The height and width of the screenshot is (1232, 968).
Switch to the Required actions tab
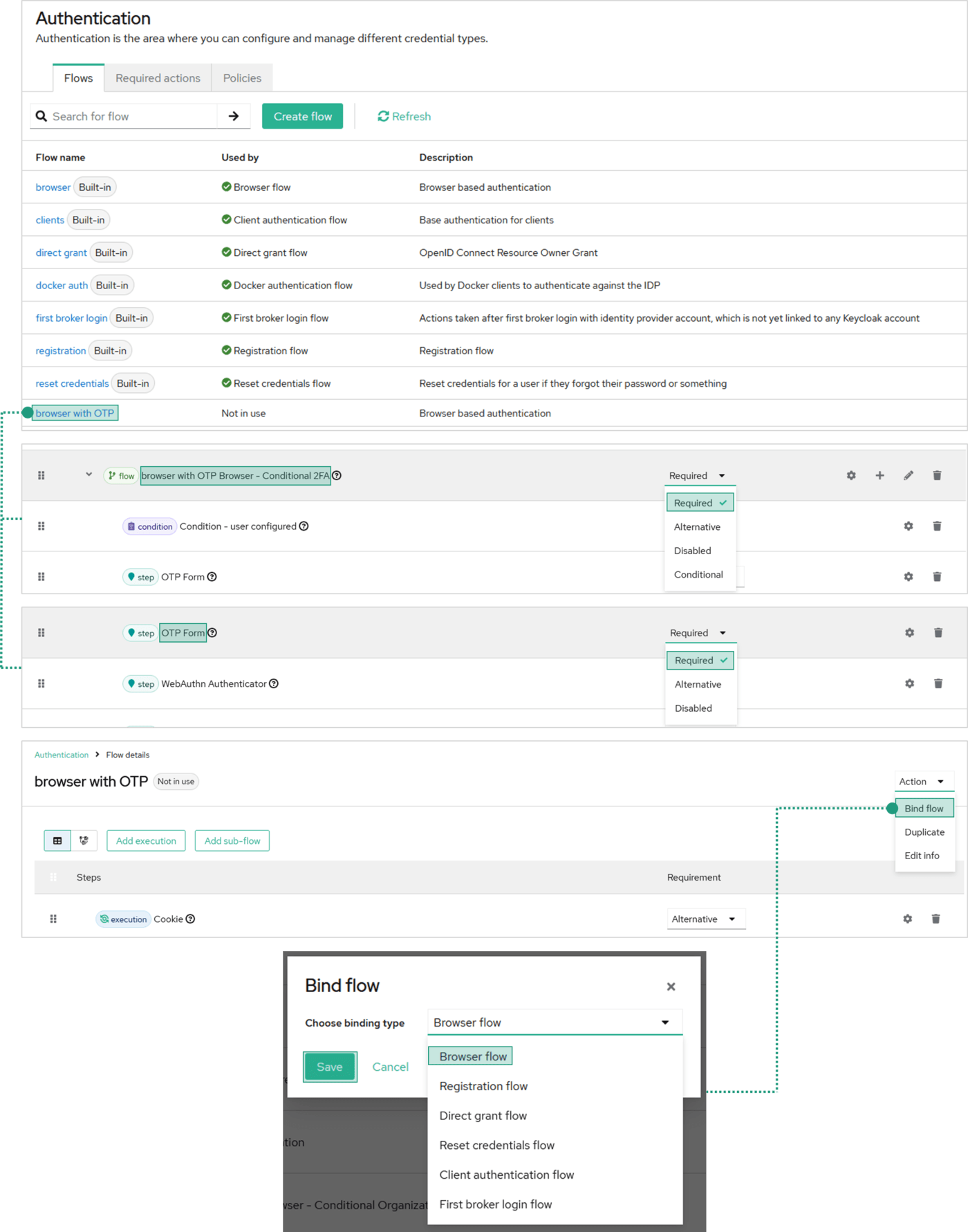(158, 78)
